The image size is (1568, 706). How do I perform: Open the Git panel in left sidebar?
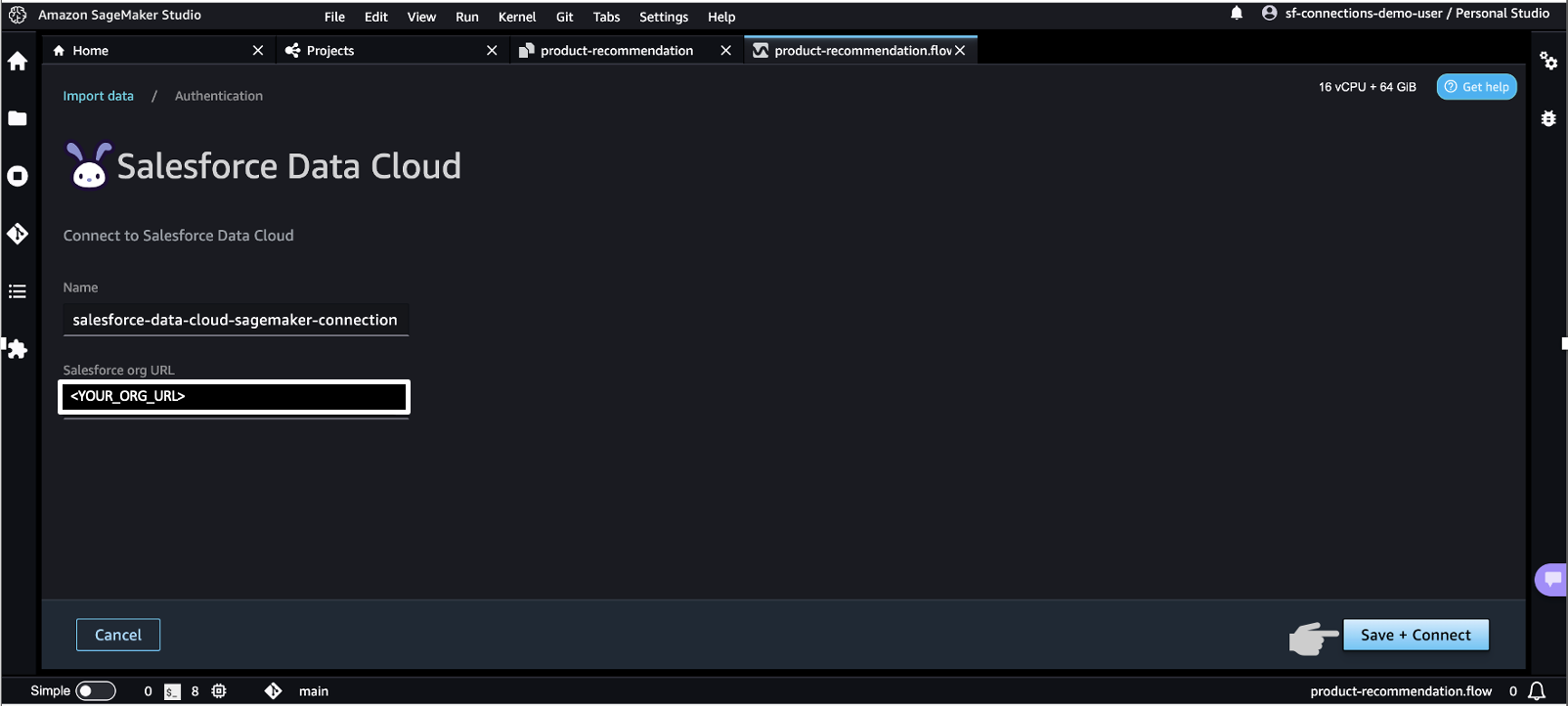click(18, 234)
